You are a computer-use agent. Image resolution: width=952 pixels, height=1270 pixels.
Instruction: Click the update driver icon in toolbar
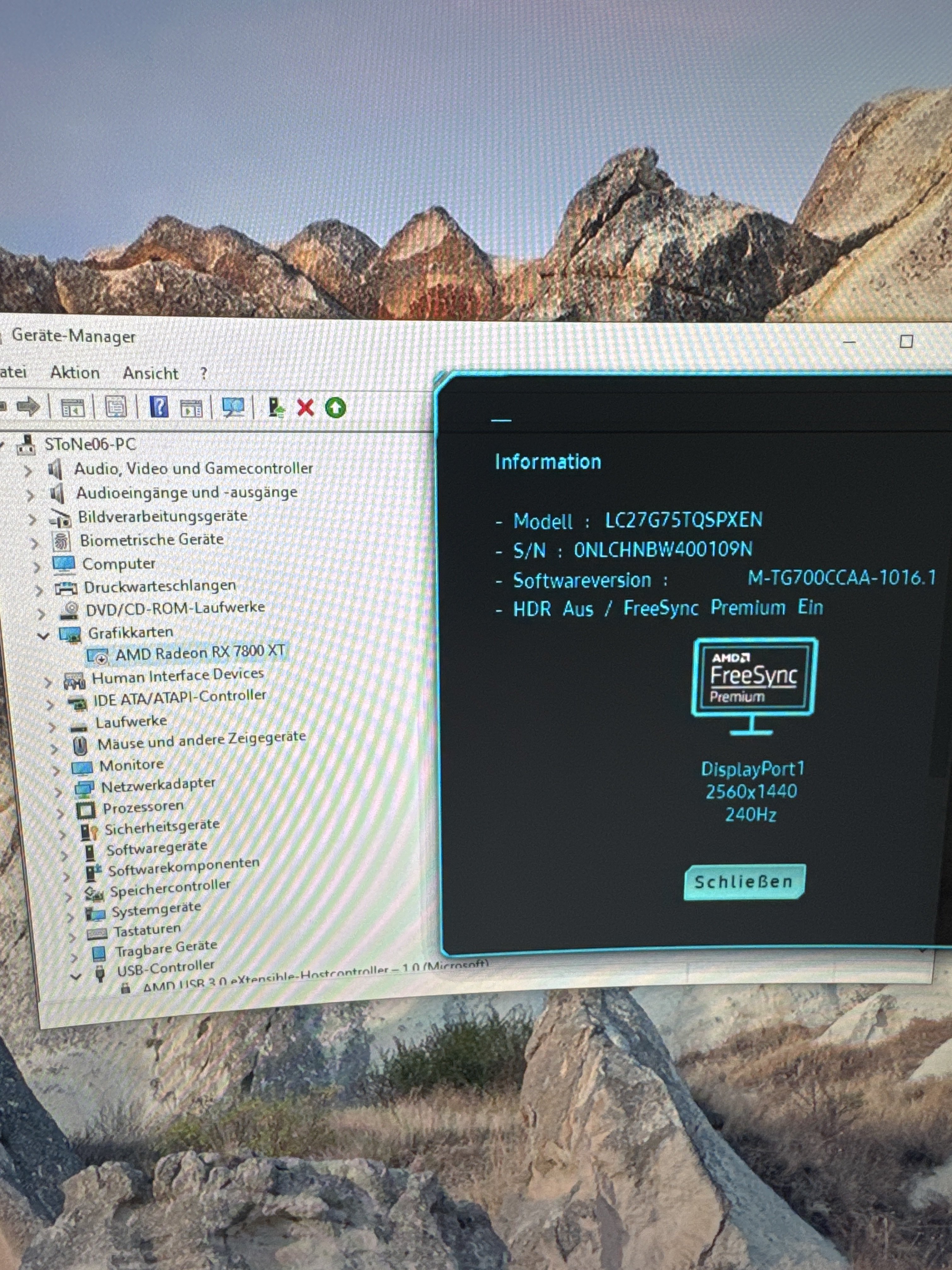click(276, 408)
